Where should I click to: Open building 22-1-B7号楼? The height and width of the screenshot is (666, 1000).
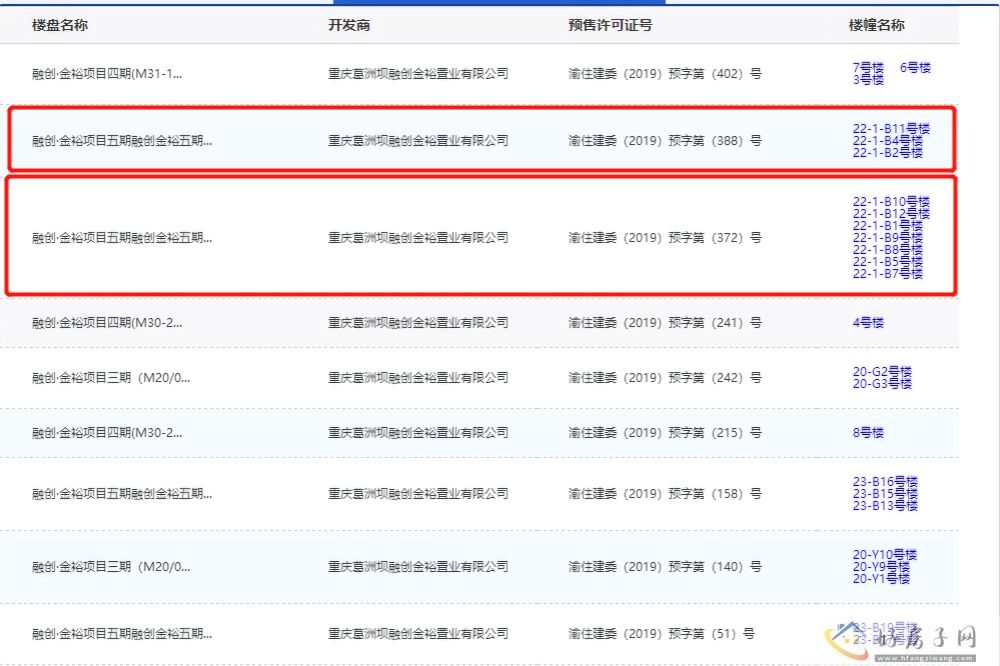click(888, 274)
